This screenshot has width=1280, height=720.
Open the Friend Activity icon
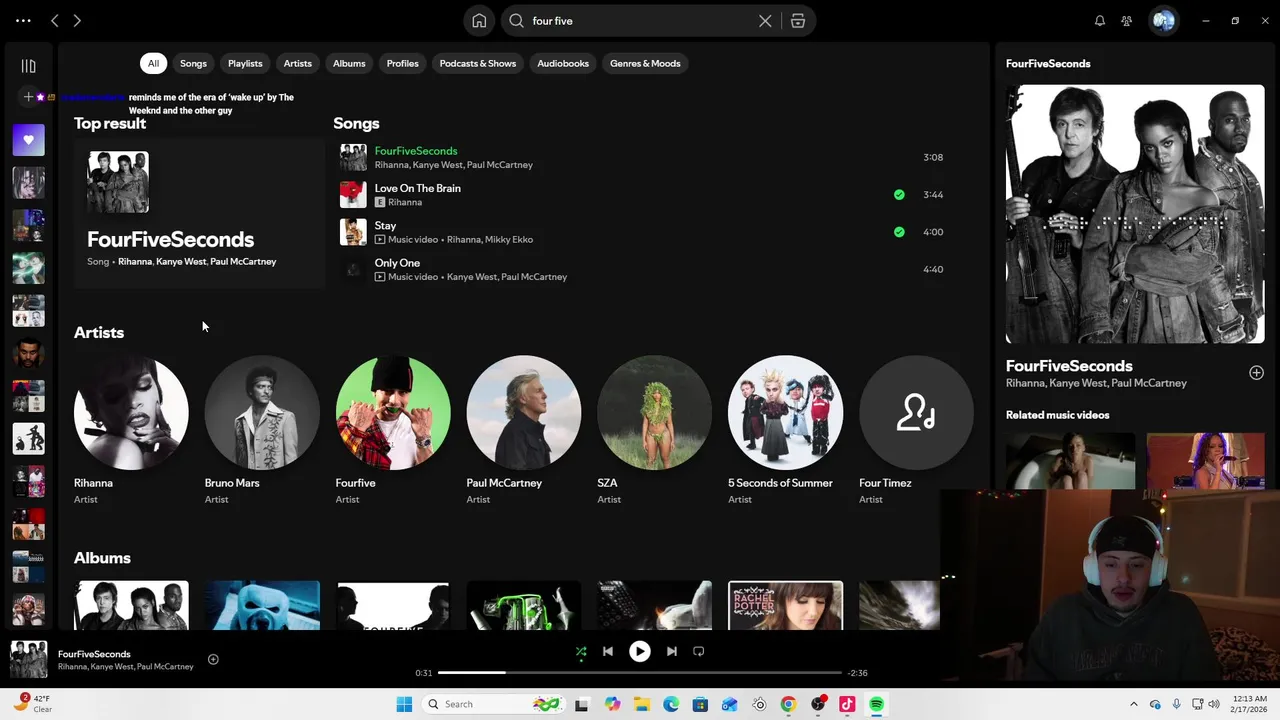(1127, 21)
